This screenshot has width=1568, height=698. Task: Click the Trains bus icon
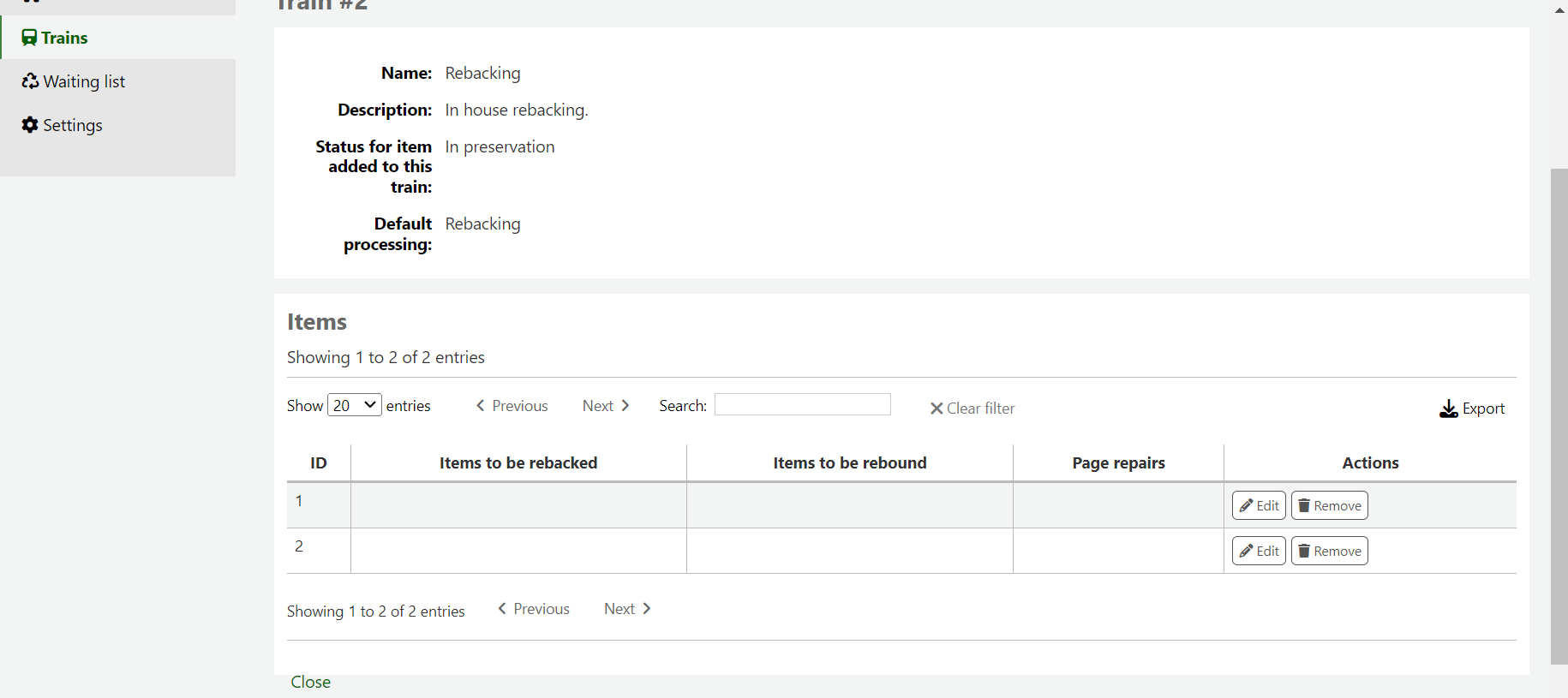tap(29, 38)
